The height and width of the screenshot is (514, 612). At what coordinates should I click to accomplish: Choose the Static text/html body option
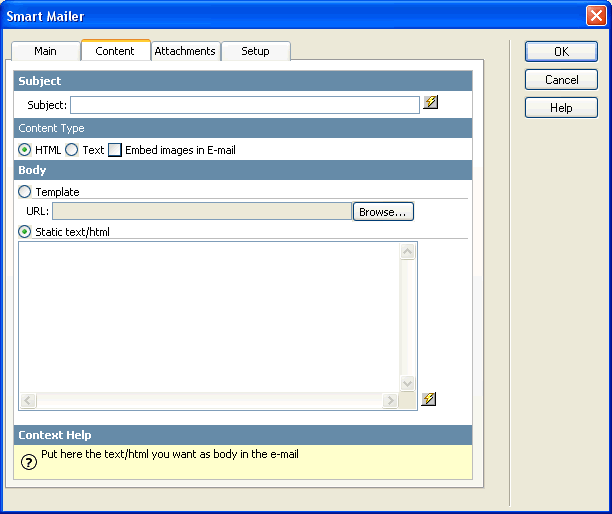click(25, 231)
